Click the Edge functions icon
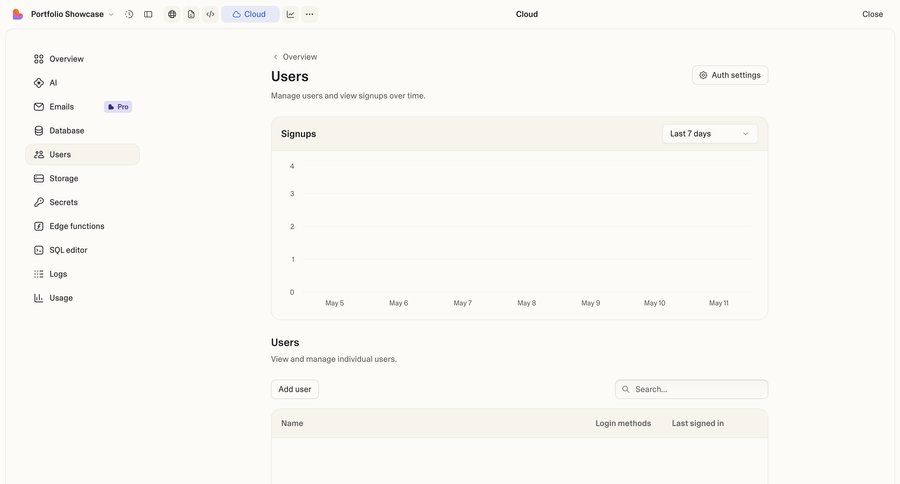 (38, 226)
